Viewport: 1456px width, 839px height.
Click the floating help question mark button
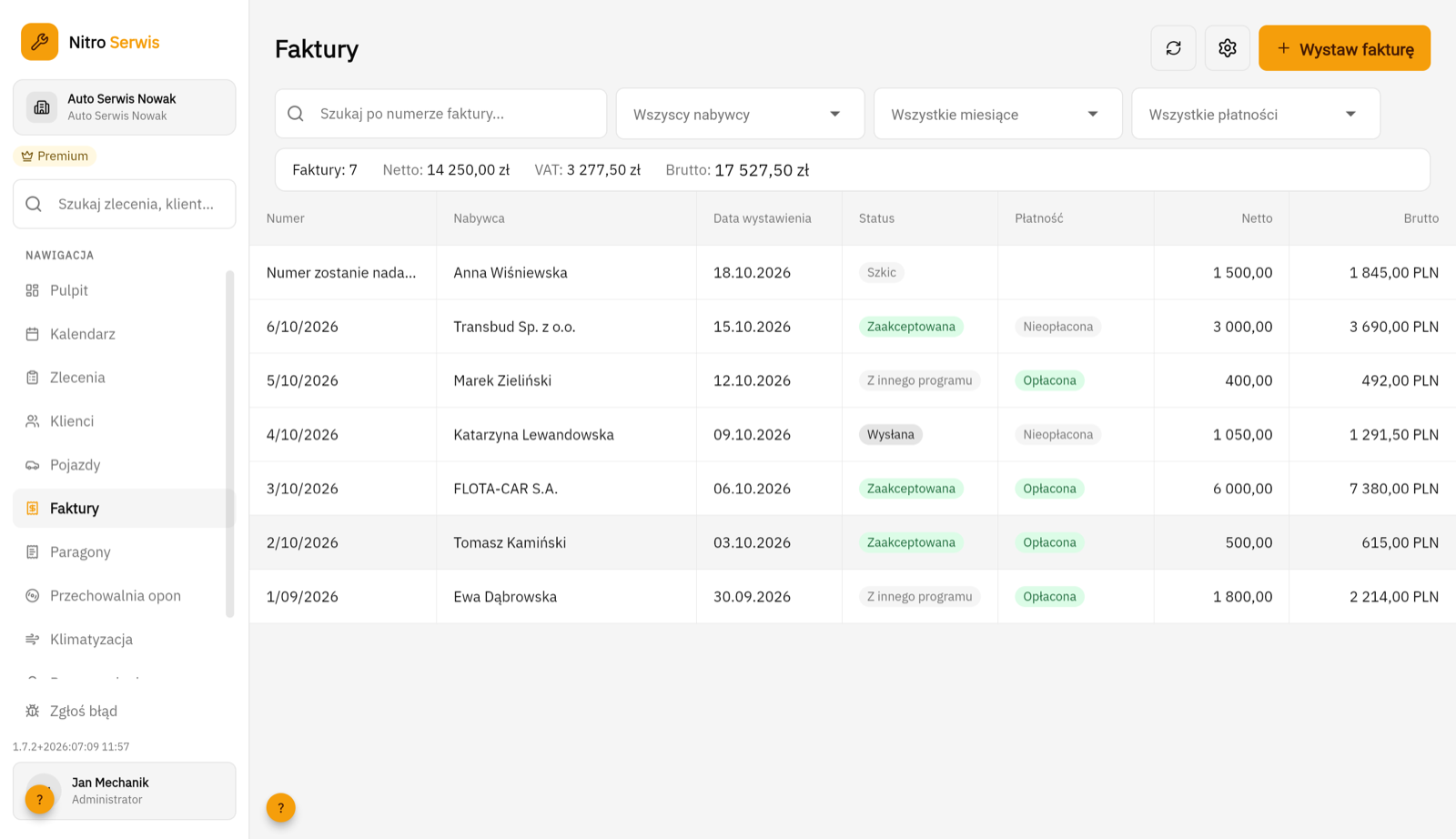tap(281, 807)
